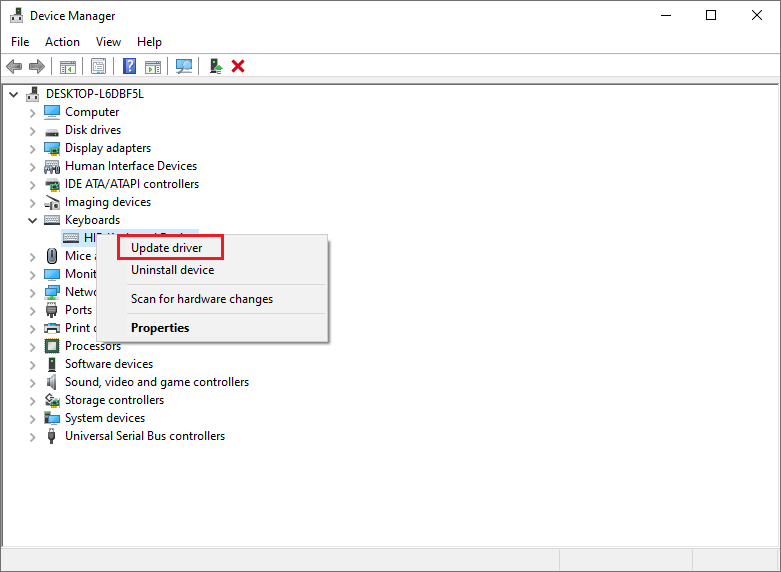Screen dimensions: 781x572
Task: Click the blue Help question mark icon
Action: pos(129,66)
